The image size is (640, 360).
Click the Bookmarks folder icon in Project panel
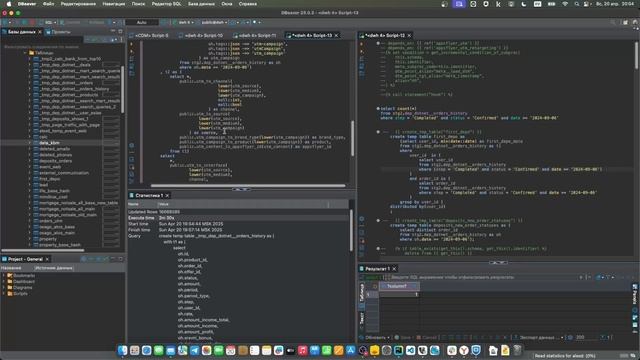click(10, 276)
